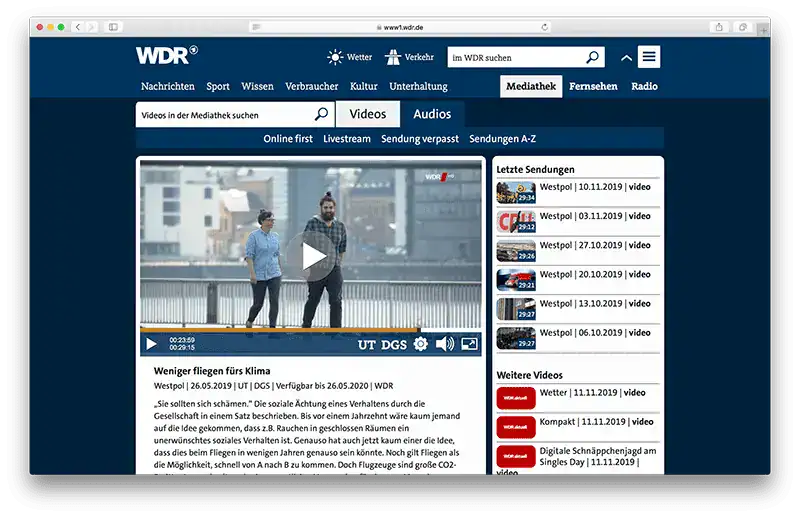This screenshot has height=517, width=800.
Task: Click thumbnail of Westpol 13.10.2019
Action: pyautogui.click(x=516, y=309)
